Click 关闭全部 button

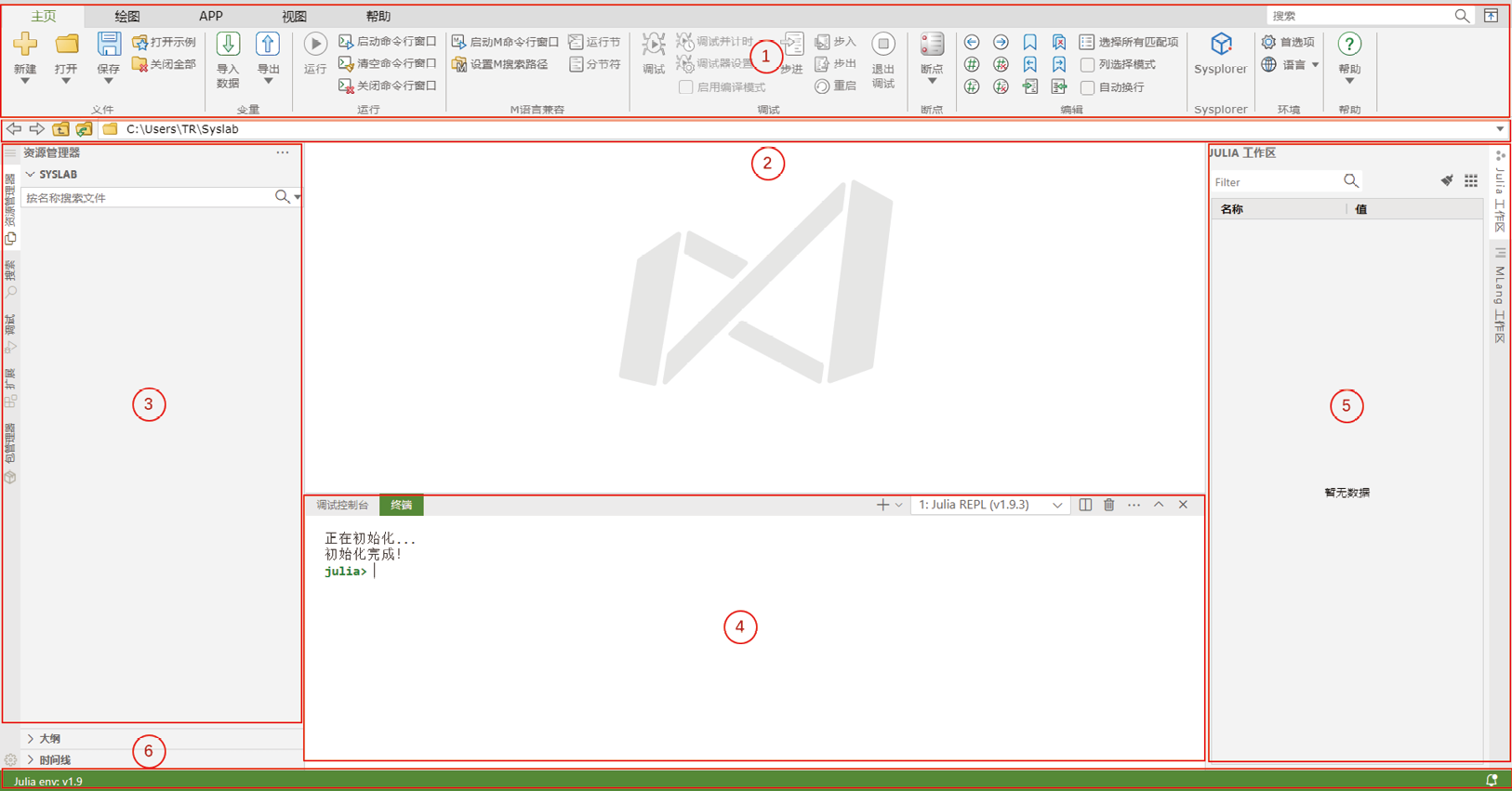pos(165,64)
